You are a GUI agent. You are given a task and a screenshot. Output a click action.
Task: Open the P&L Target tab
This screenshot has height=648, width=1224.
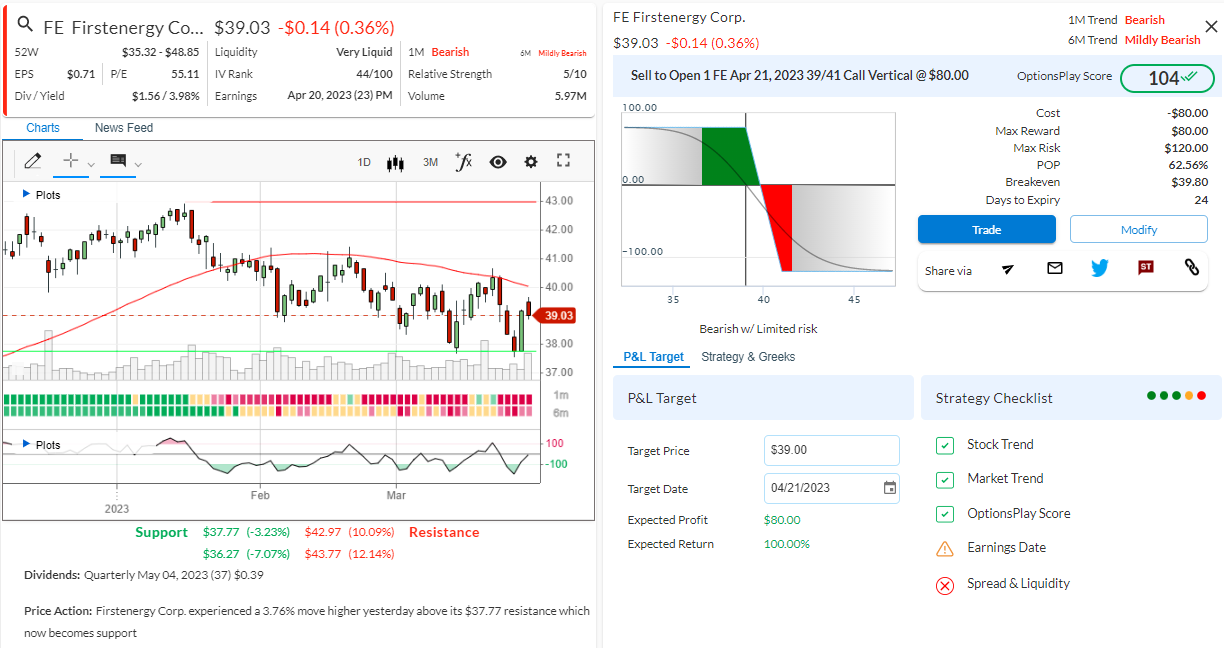[x=654, y=357]
